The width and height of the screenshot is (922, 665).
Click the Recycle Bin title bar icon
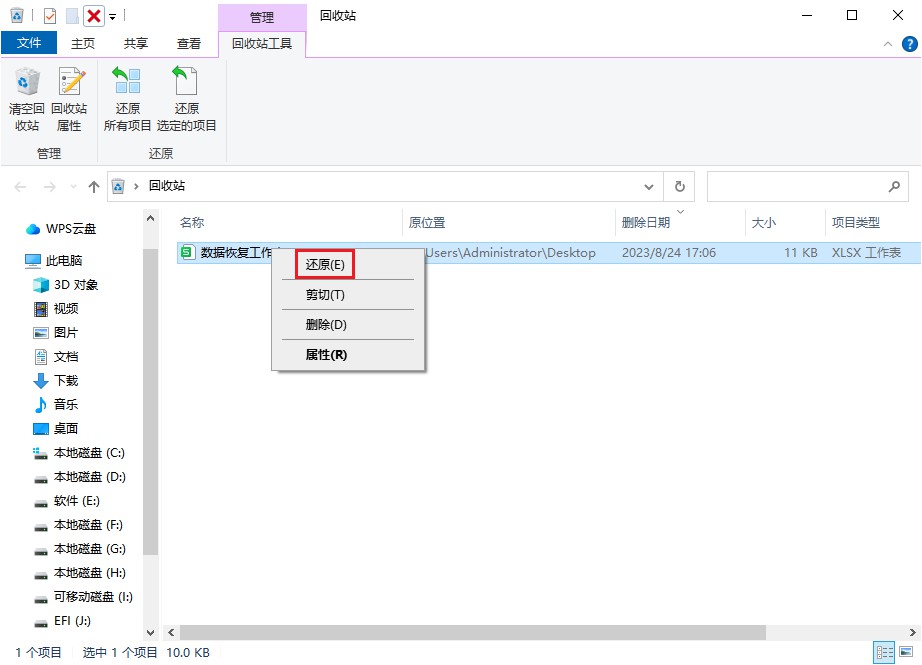(x=17, y=15)
